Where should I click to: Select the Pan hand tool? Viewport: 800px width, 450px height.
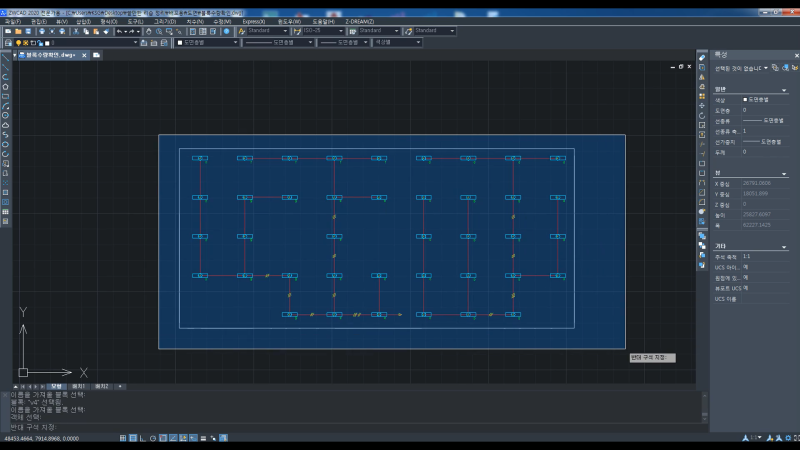pos(148,31)
